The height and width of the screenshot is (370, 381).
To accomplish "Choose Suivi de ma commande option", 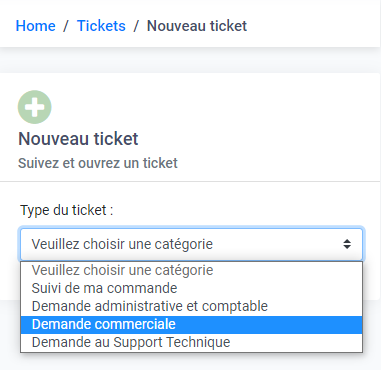I will pyautogui.click(x=192, y=288).
